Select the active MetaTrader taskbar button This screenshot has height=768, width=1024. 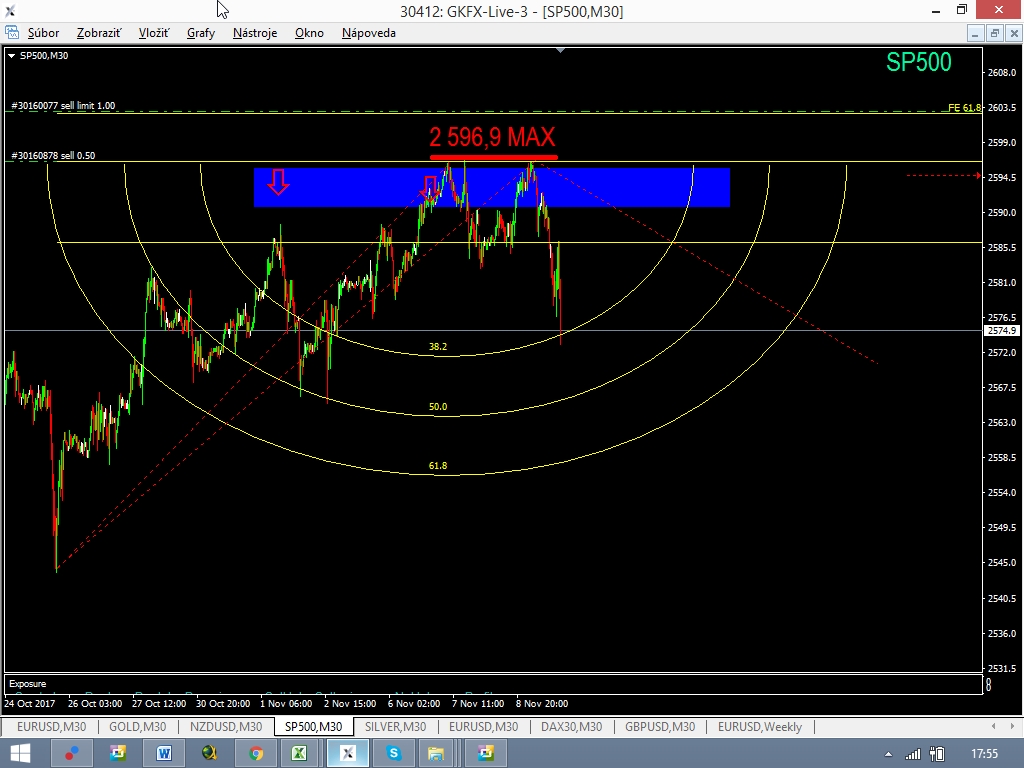(347, 754)
